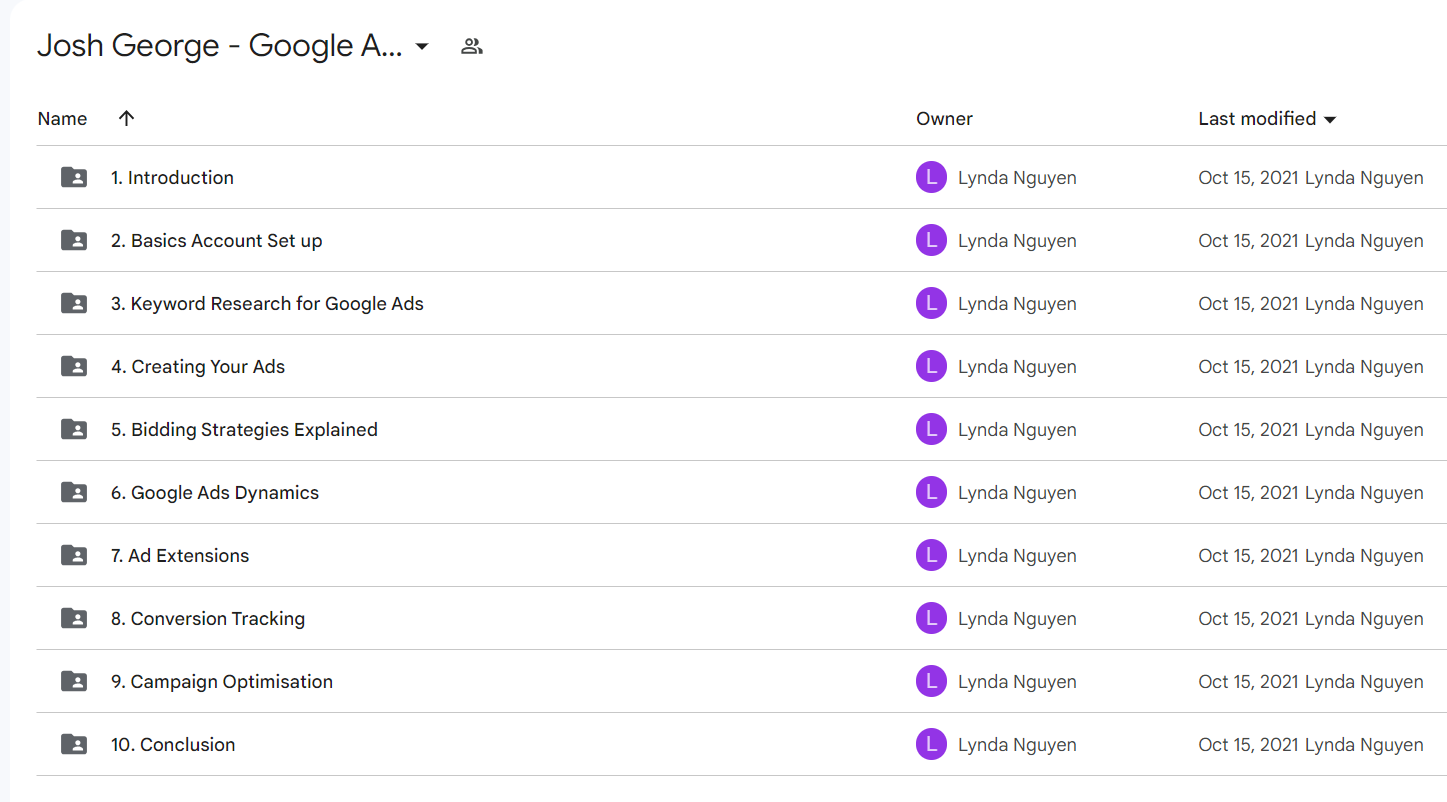
Task: Click owner name Lynda Nguyen in 1. Introduction row
Action: click(1017, 178)
